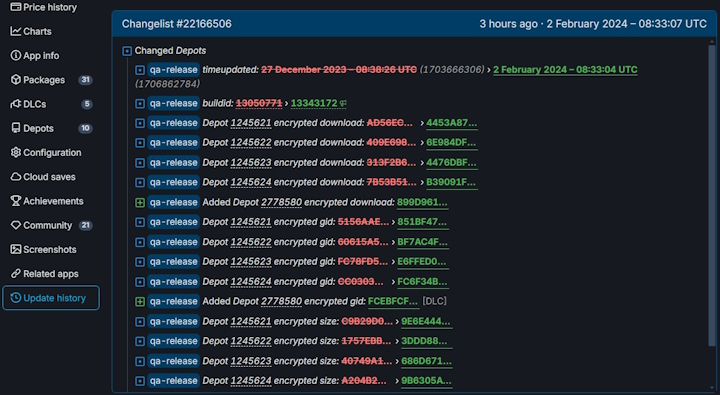Click the qa-release tag on the timeupdated row
Image resolution: width=720 pixels, height=395 pixels.
pos(173,70)
